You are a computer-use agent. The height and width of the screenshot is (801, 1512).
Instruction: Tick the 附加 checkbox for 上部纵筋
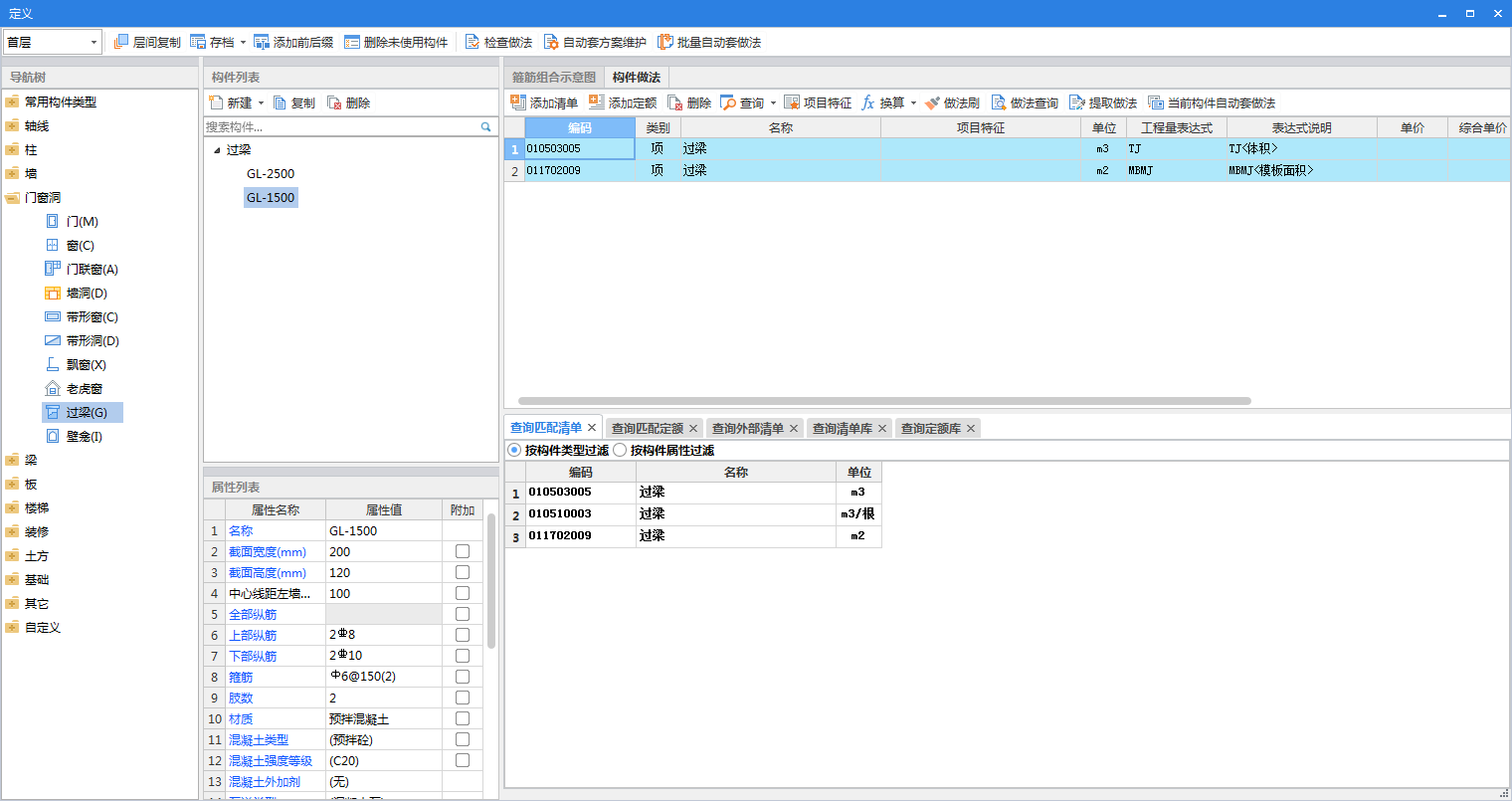click(463, 635)
